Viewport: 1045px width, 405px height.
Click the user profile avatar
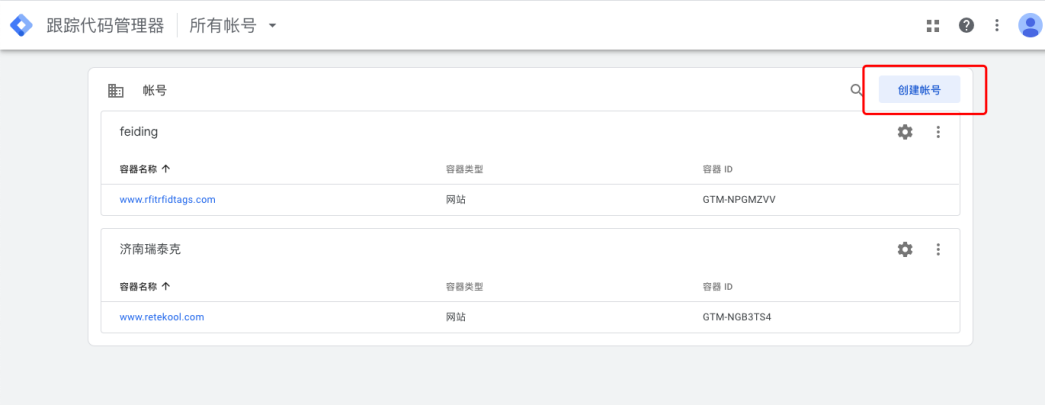point(1029,26)
